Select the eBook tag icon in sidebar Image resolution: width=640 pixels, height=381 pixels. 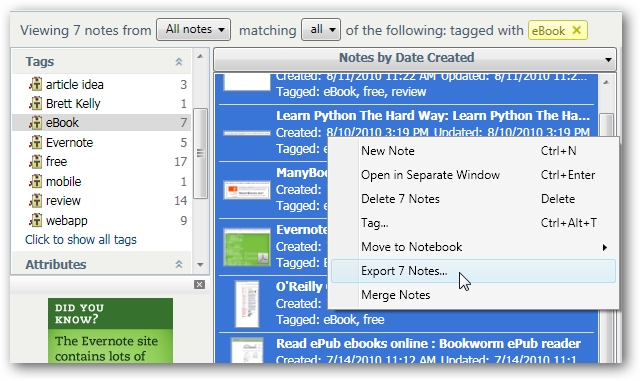[36, 123]
